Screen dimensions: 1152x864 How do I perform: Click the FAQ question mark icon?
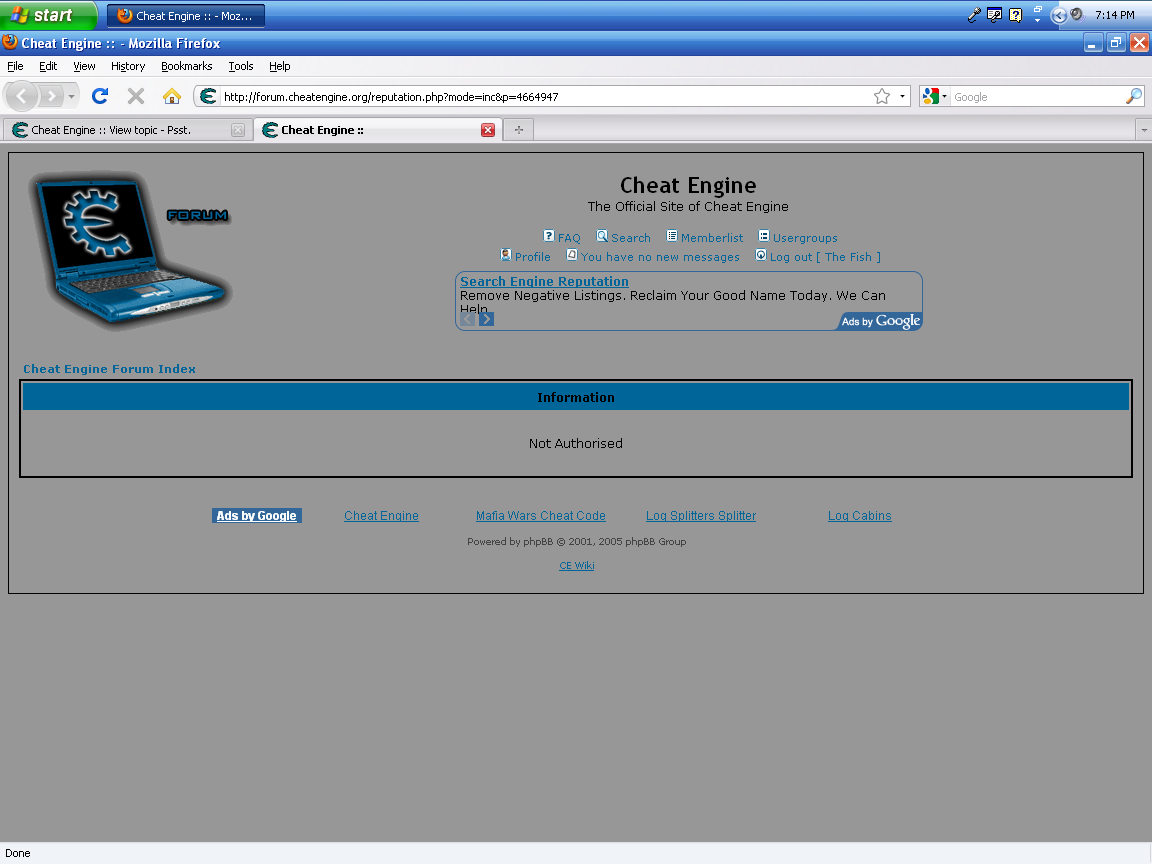pos(548,236)
